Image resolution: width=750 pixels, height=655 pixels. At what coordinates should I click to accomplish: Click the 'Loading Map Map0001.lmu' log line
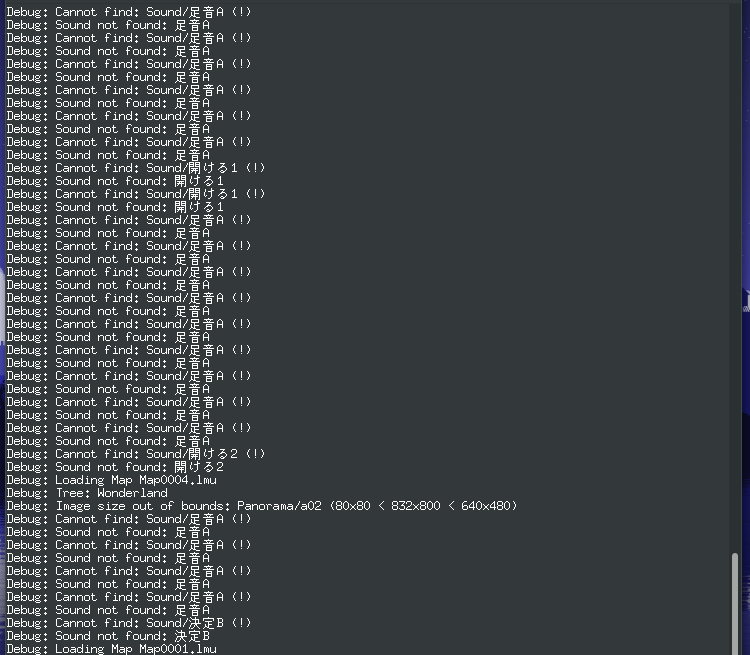tap(111, 649)
